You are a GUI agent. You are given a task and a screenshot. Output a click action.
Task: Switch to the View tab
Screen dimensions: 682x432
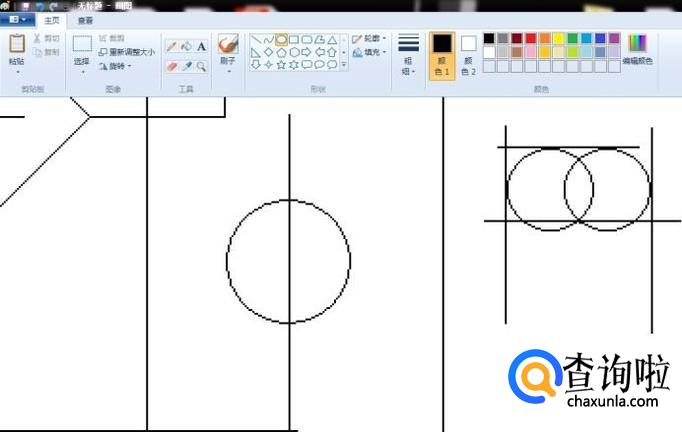(85, 20)
